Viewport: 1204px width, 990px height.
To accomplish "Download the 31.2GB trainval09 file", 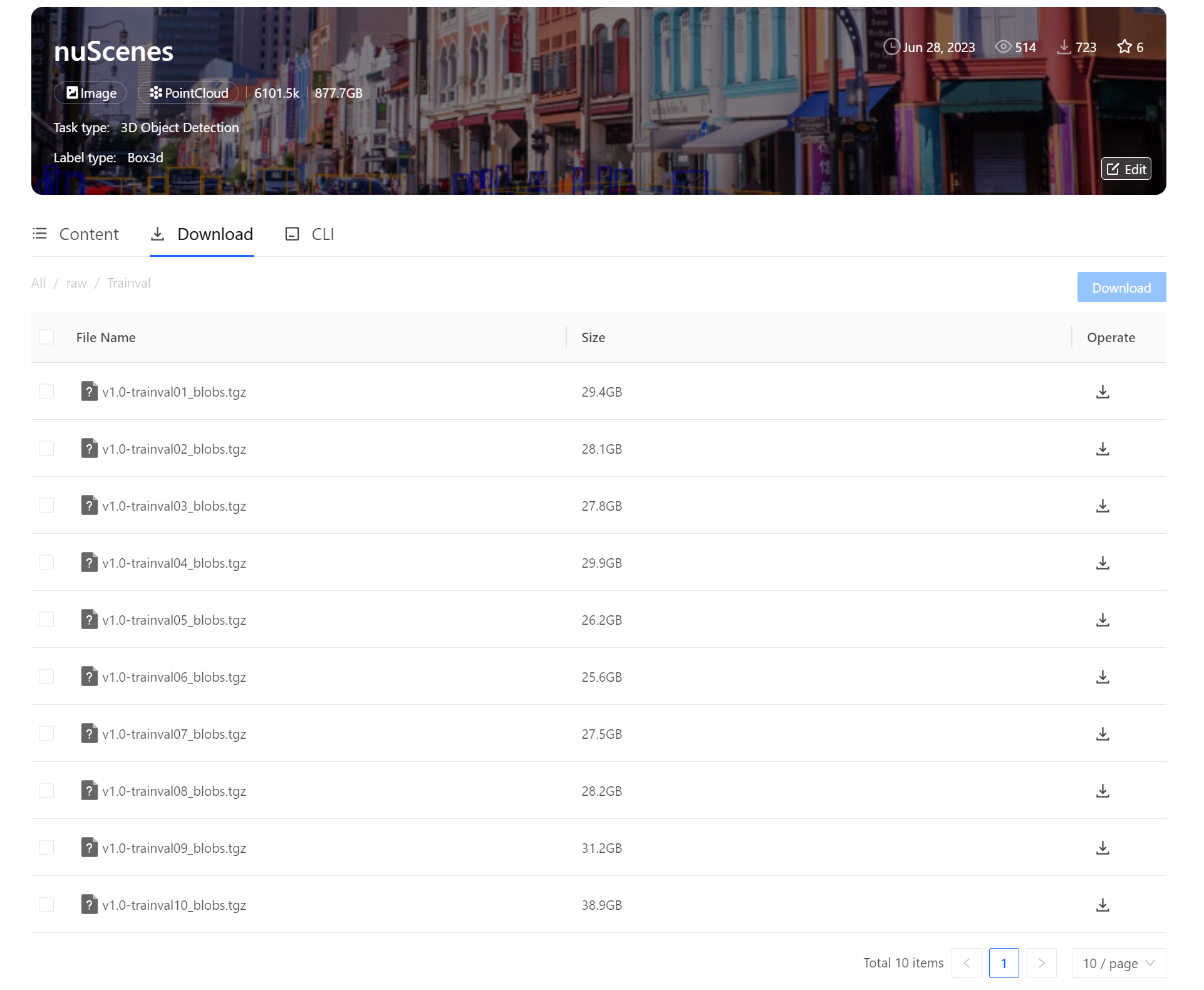I will (x=1103, y=848).
